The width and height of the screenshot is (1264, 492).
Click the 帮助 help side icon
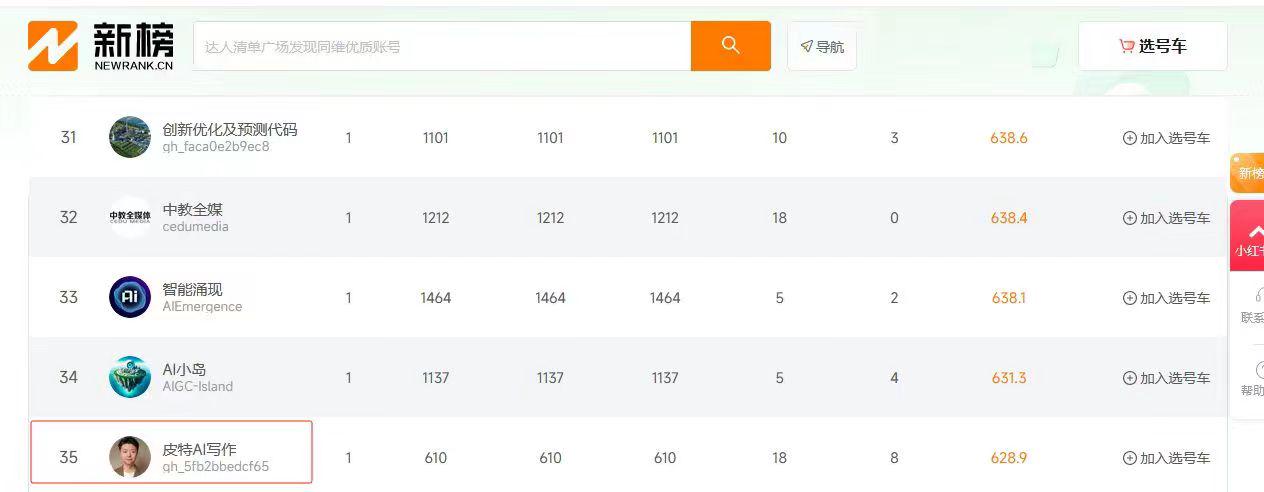coord(1251,379)
